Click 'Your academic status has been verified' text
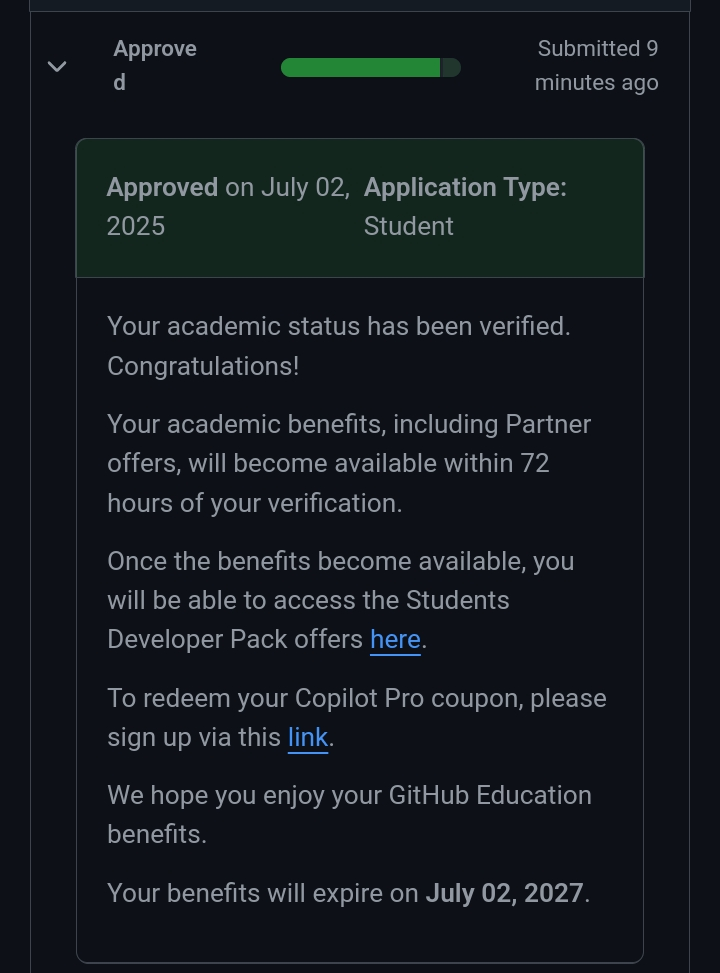The image size is (720, 973). click(338, 326)
